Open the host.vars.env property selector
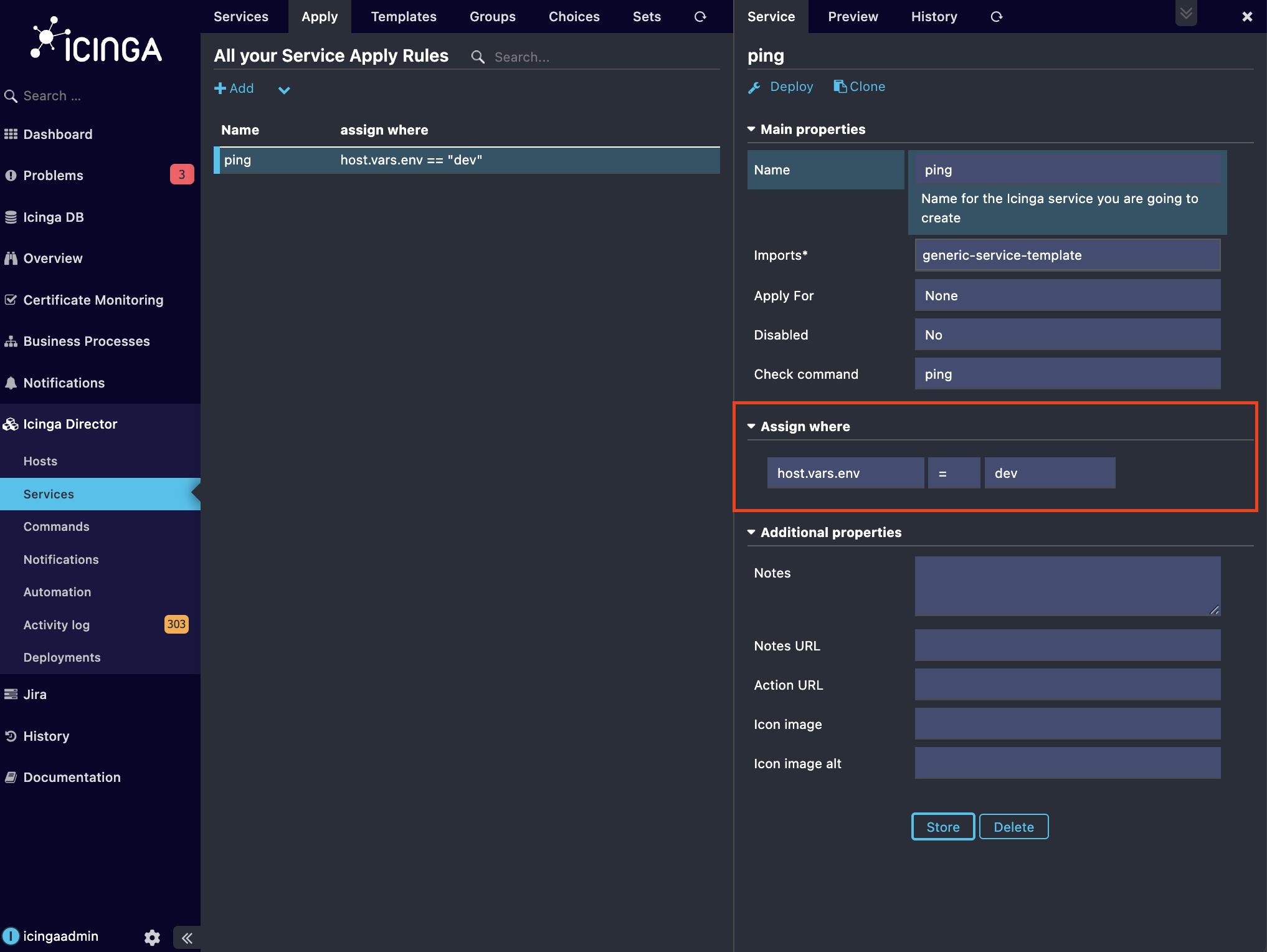The width and height of the screenshot is (1267, 952). coord(845,474)
